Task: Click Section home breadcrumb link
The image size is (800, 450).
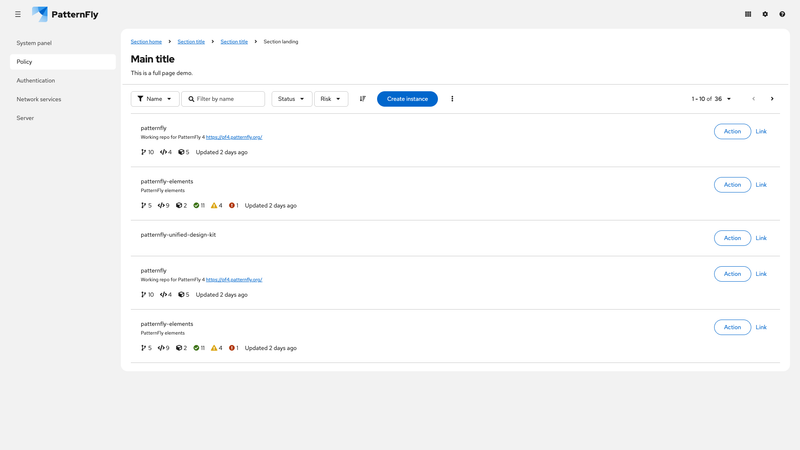Action: [146, 42]
